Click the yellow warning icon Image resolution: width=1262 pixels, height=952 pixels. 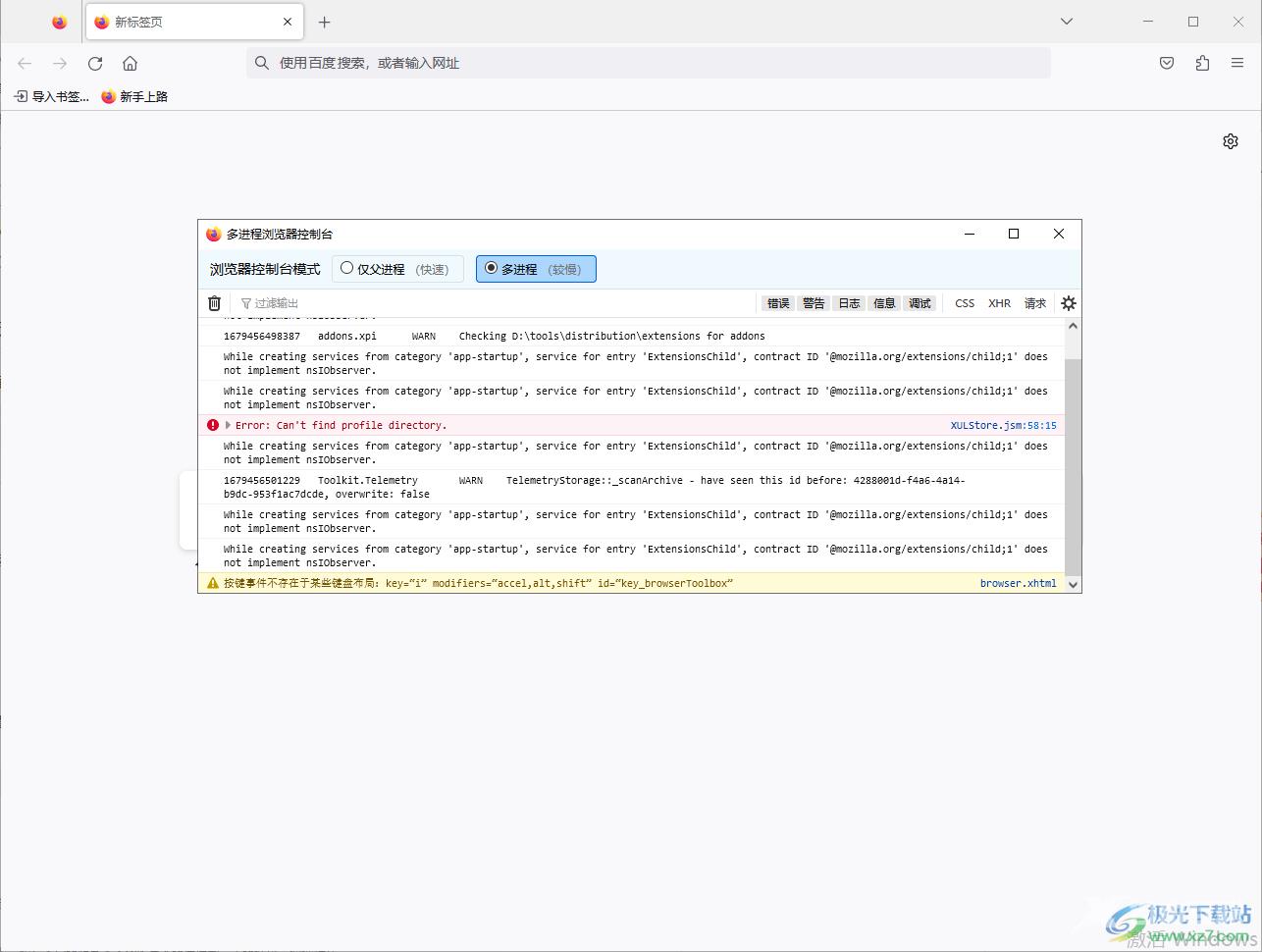click(x=213, y=583)
